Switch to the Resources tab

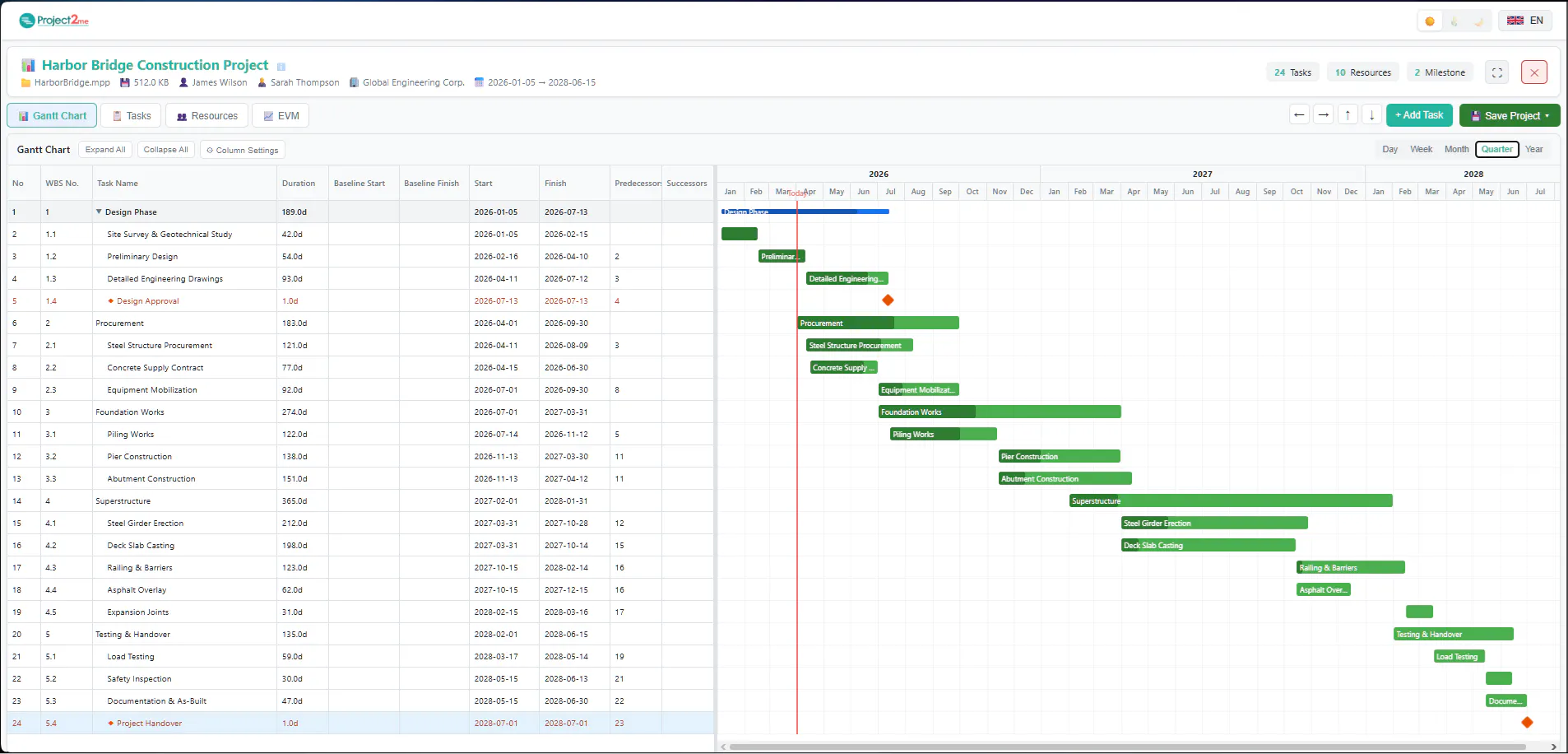(x=207, y=116)
